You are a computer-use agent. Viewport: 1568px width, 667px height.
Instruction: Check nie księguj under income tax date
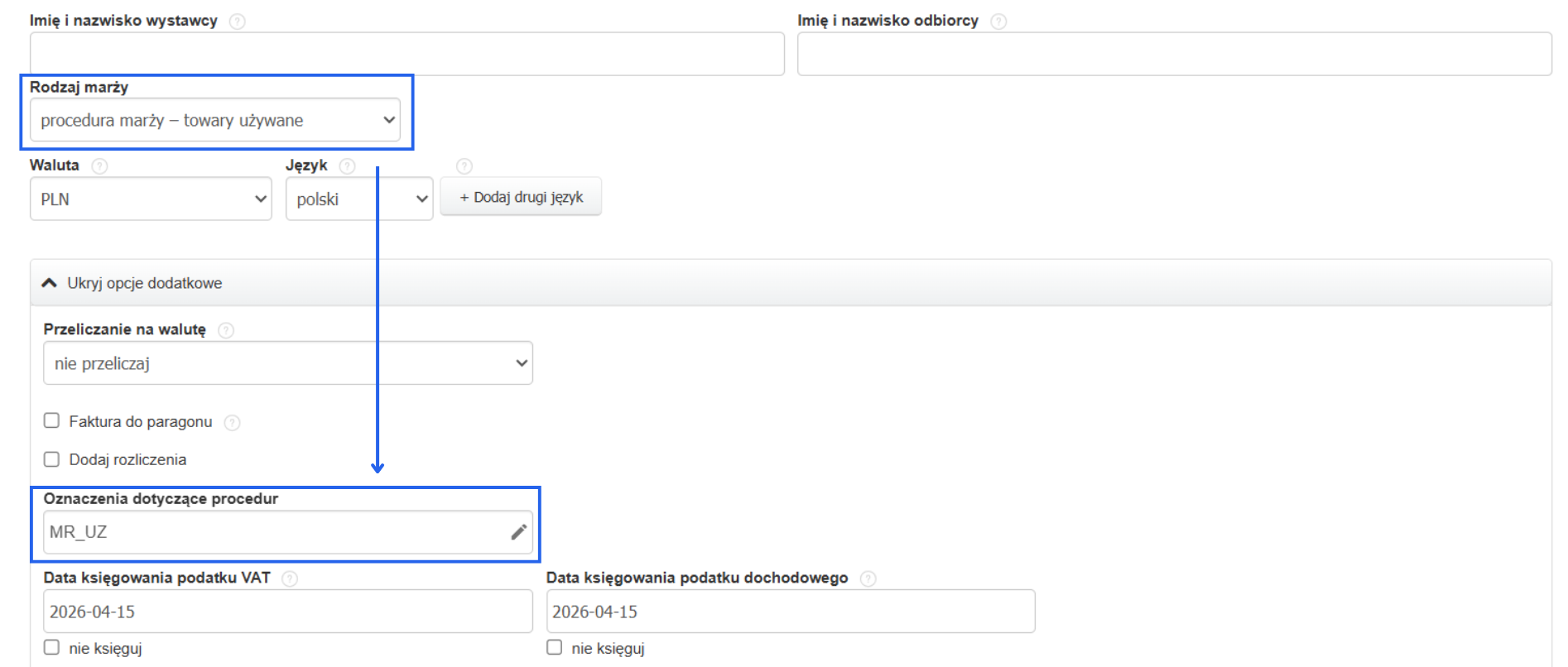(x=555, y=648)
